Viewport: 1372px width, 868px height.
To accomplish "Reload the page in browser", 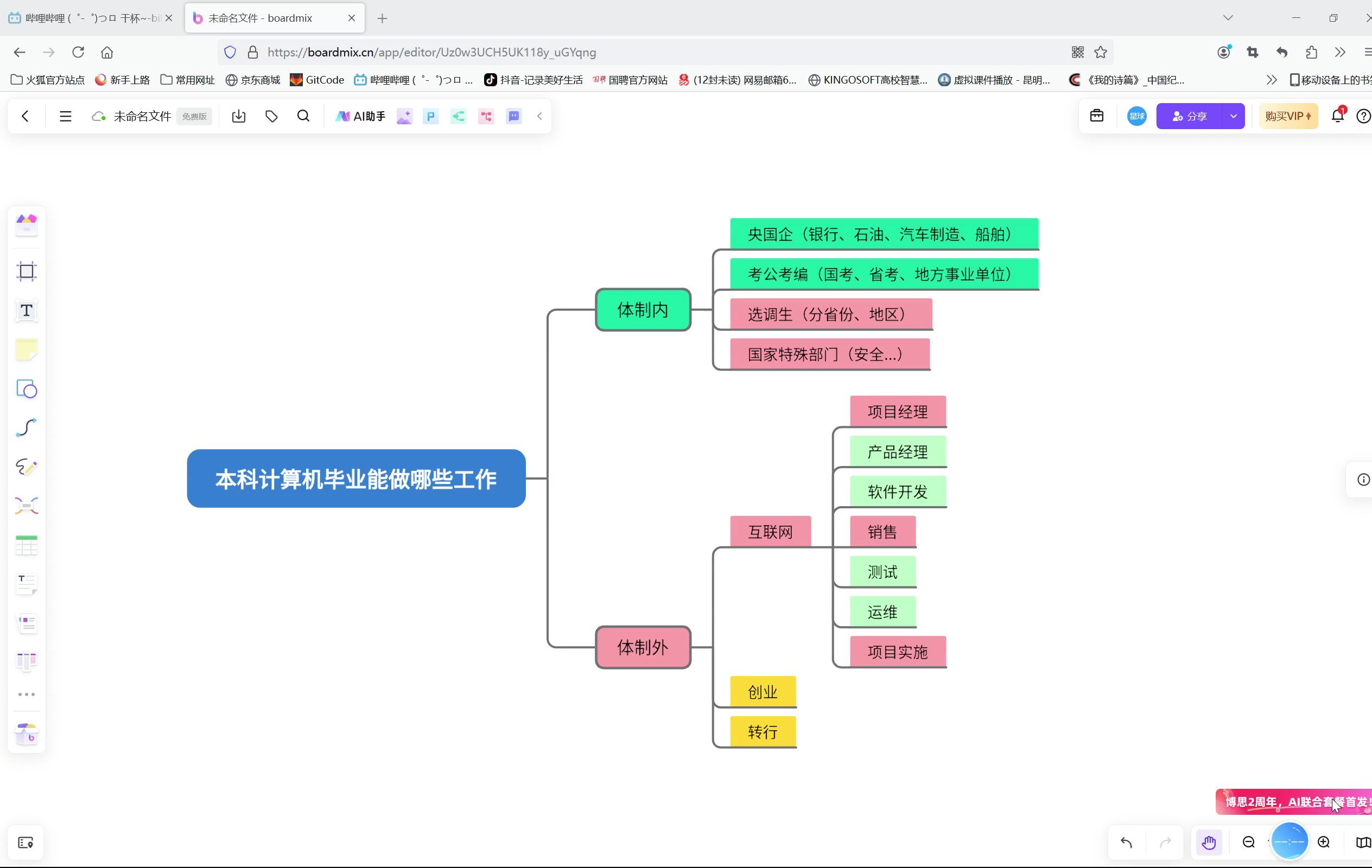I will 78,52.
